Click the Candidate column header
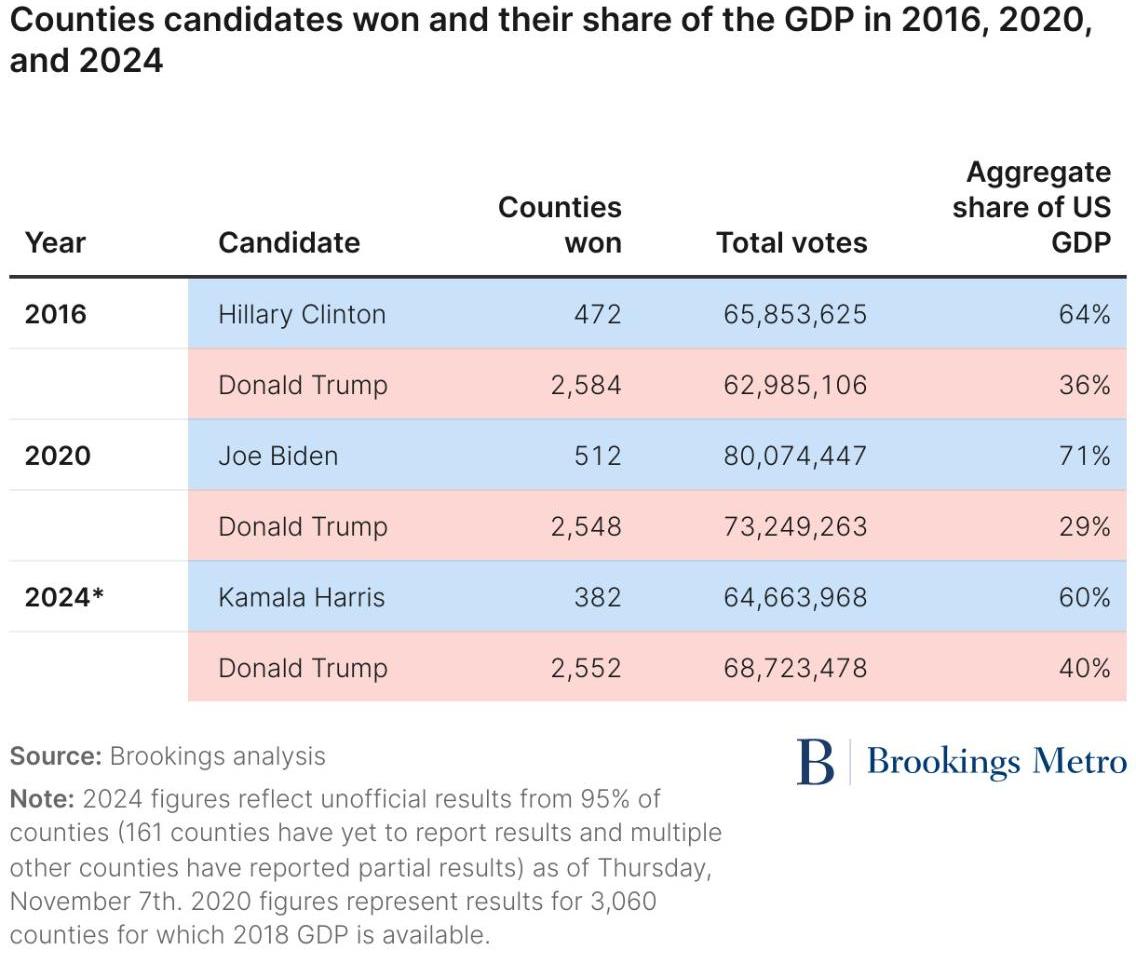1136x955 pixels. tap(289, 242)
